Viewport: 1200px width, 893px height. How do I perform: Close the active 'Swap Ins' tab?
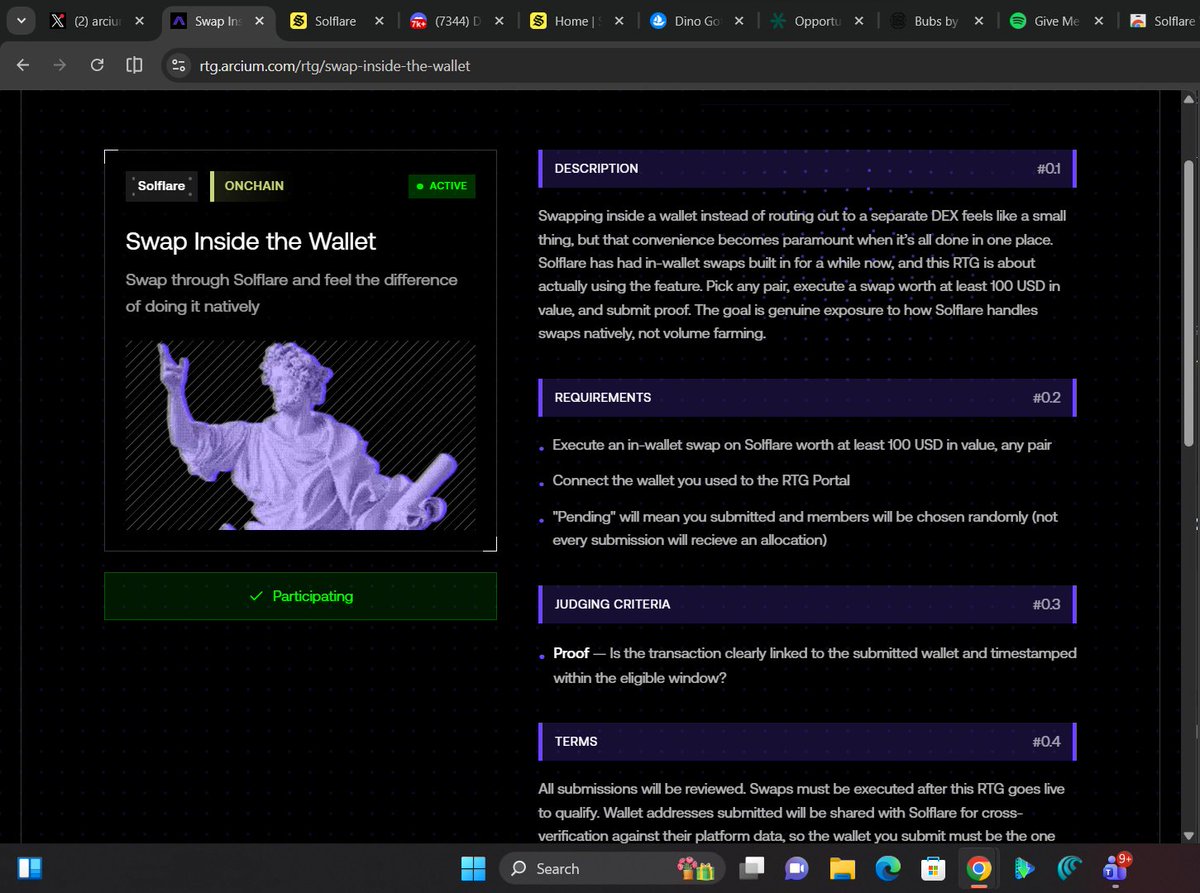pos(259,21)
